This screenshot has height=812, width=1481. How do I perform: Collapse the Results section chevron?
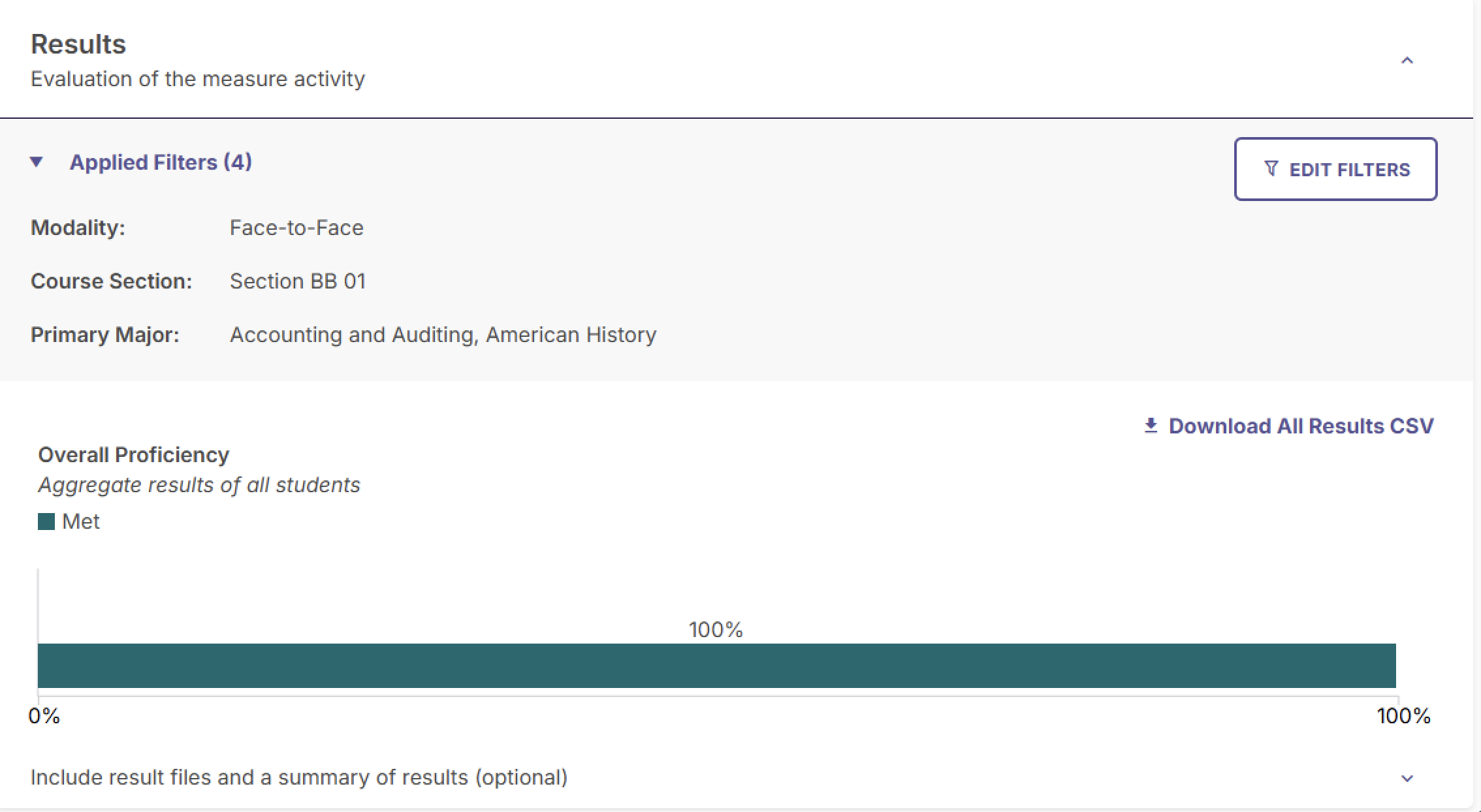(x=1407, y=61)
